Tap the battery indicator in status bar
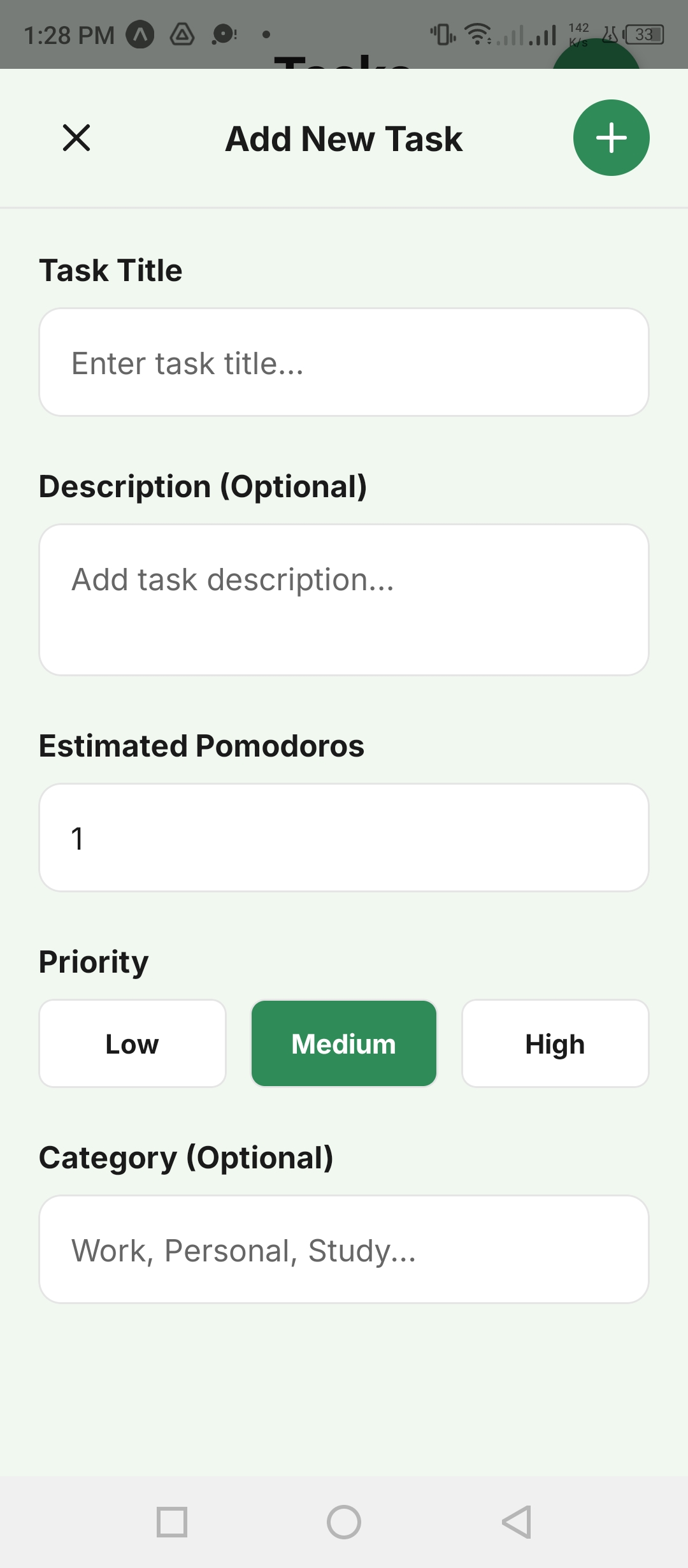The width and height of the screenshot is (688, 1568). click(x=645, y=34)
